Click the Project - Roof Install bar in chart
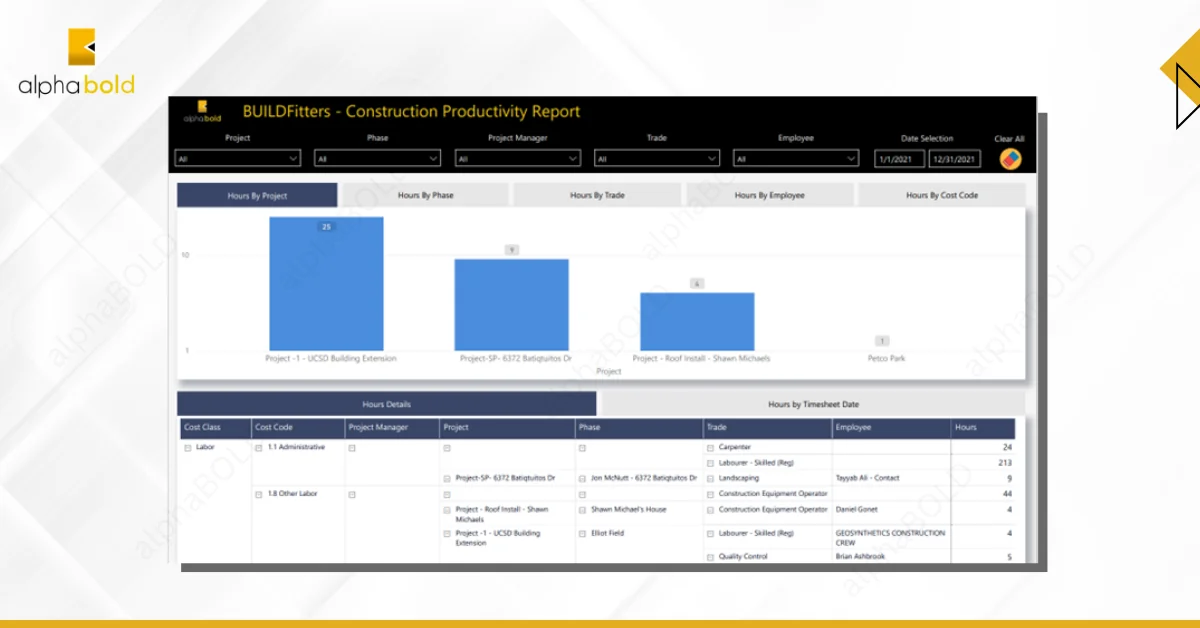The height and width of the screenshot is (628, 1200). 697,321
